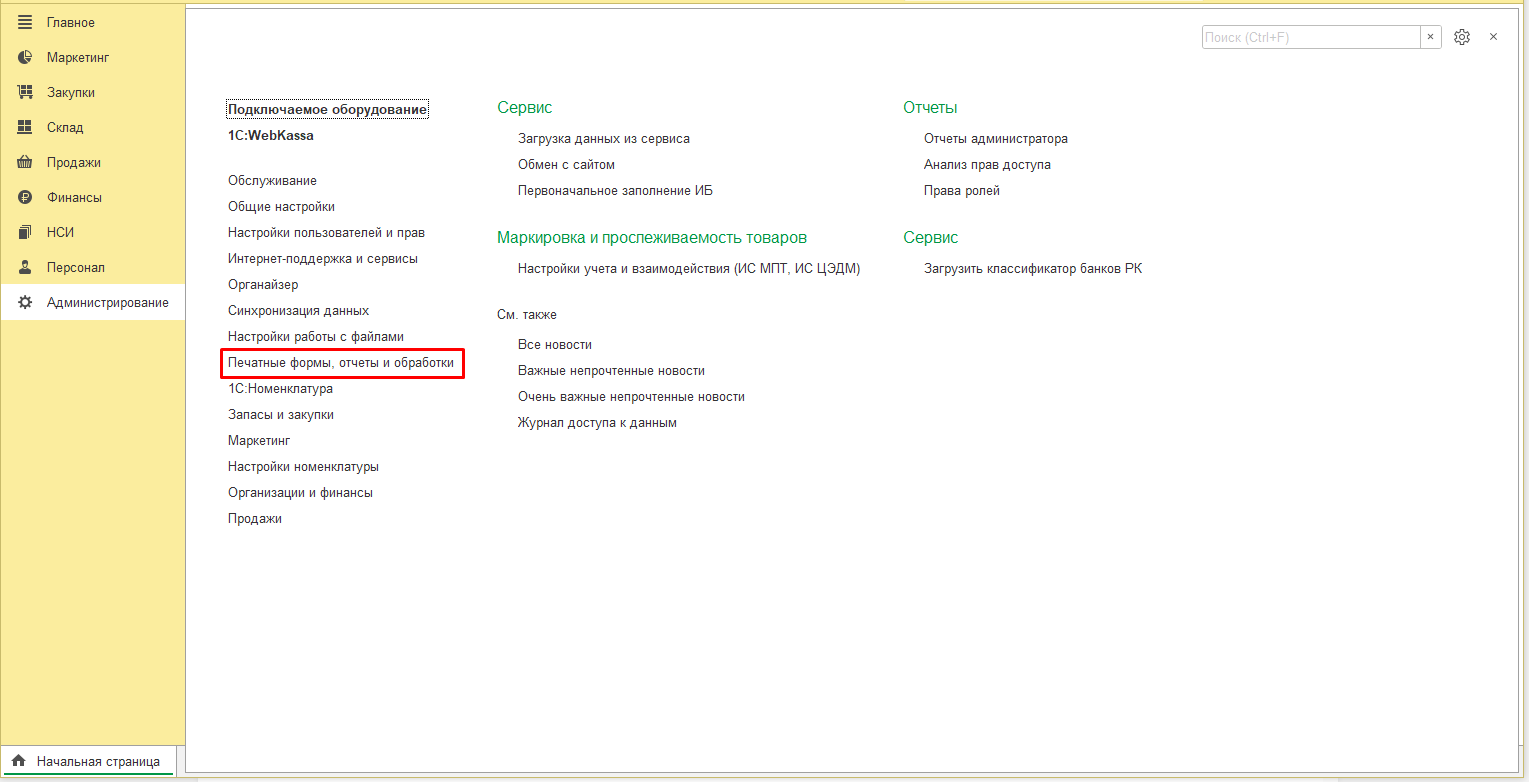
Task: Open Отчеты администратора link
Action: point(995,139)
